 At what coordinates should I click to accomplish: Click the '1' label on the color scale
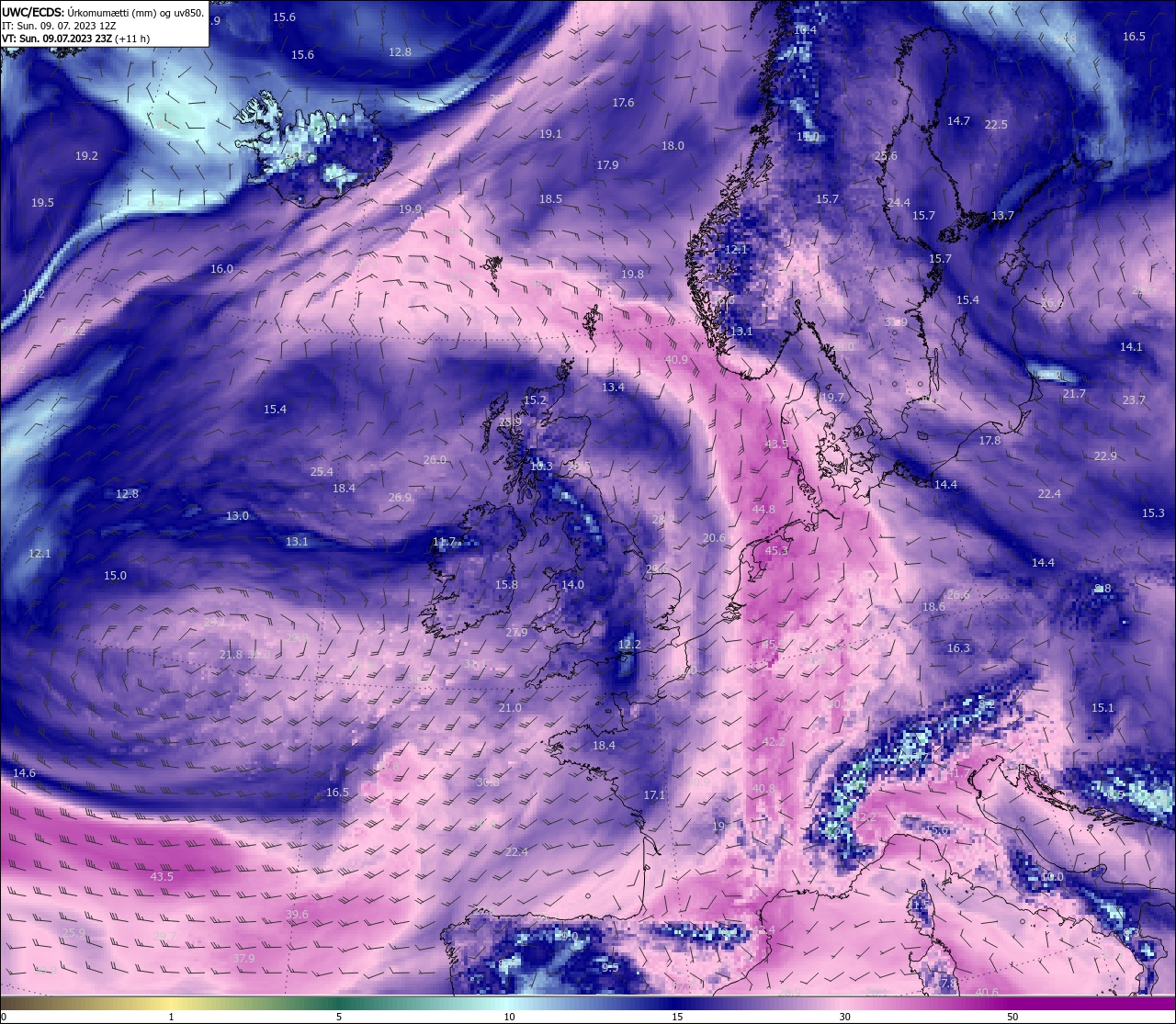click(171, 1017)
